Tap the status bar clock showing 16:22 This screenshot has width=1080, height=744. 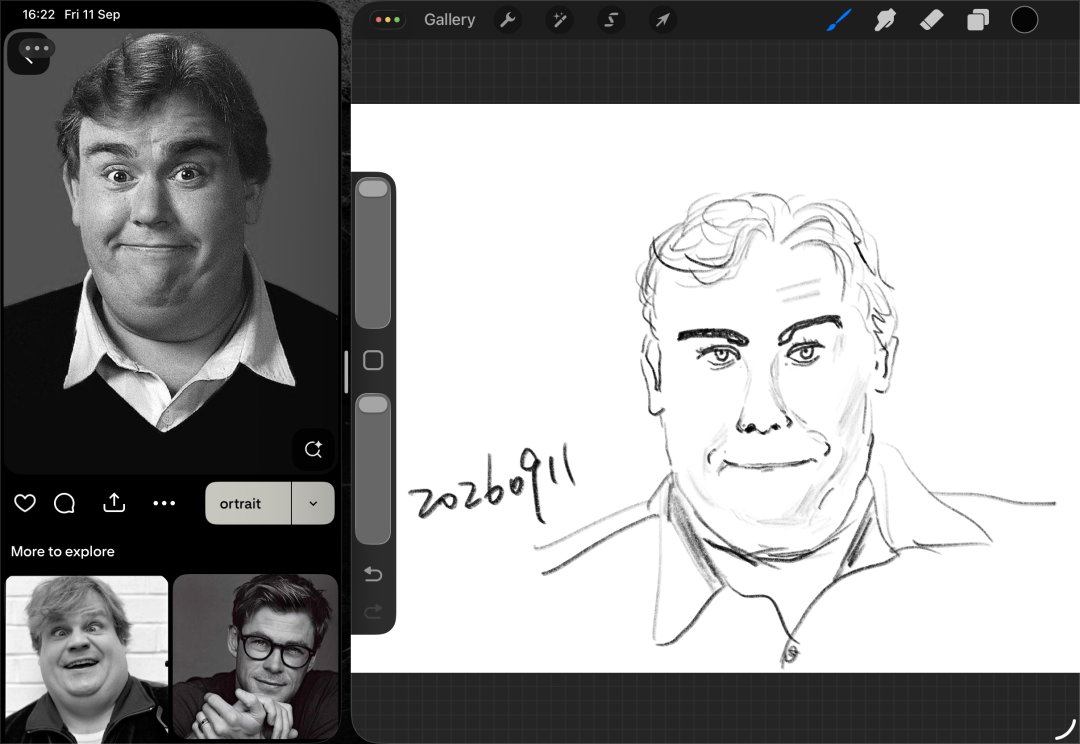39,14
